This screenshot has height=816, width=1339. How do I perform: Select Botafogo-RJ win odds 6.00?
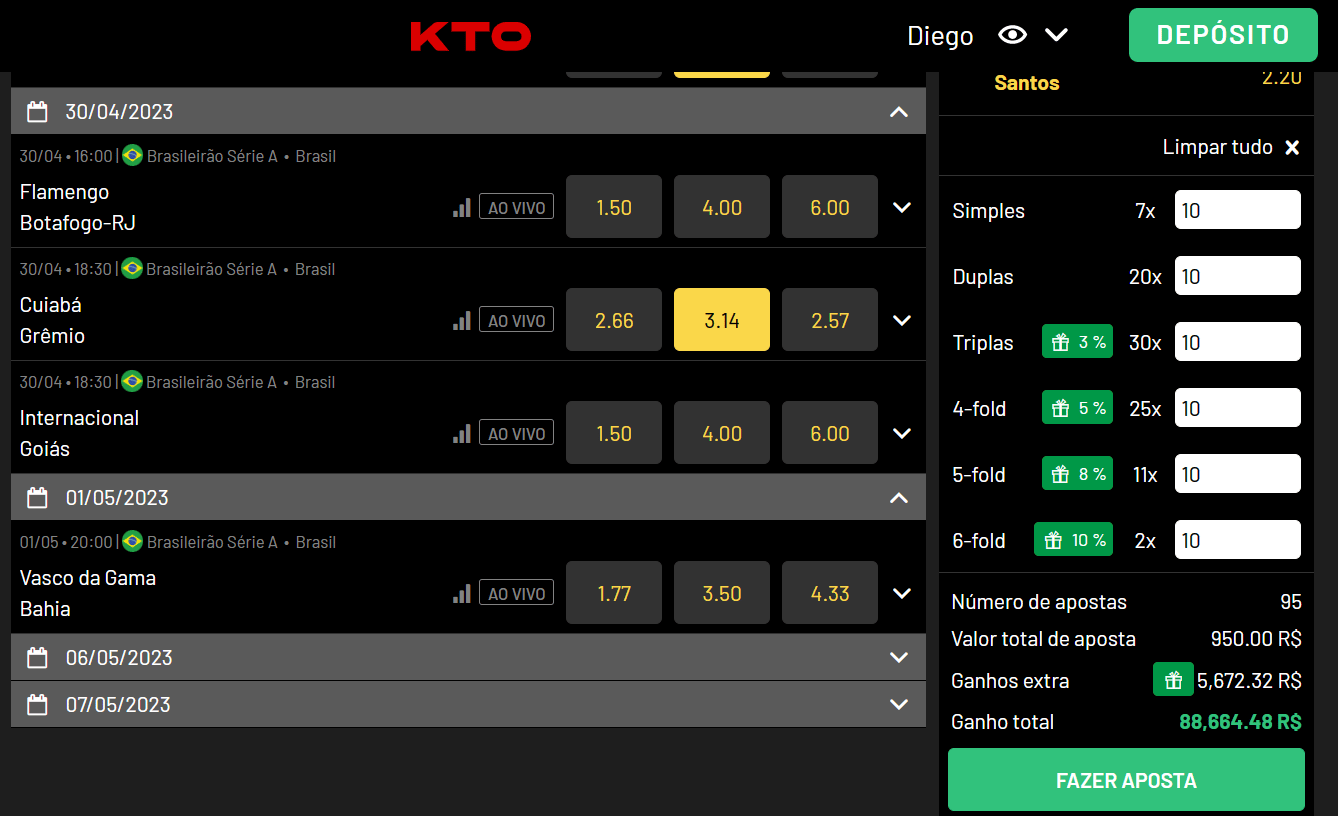pos(830,207)
